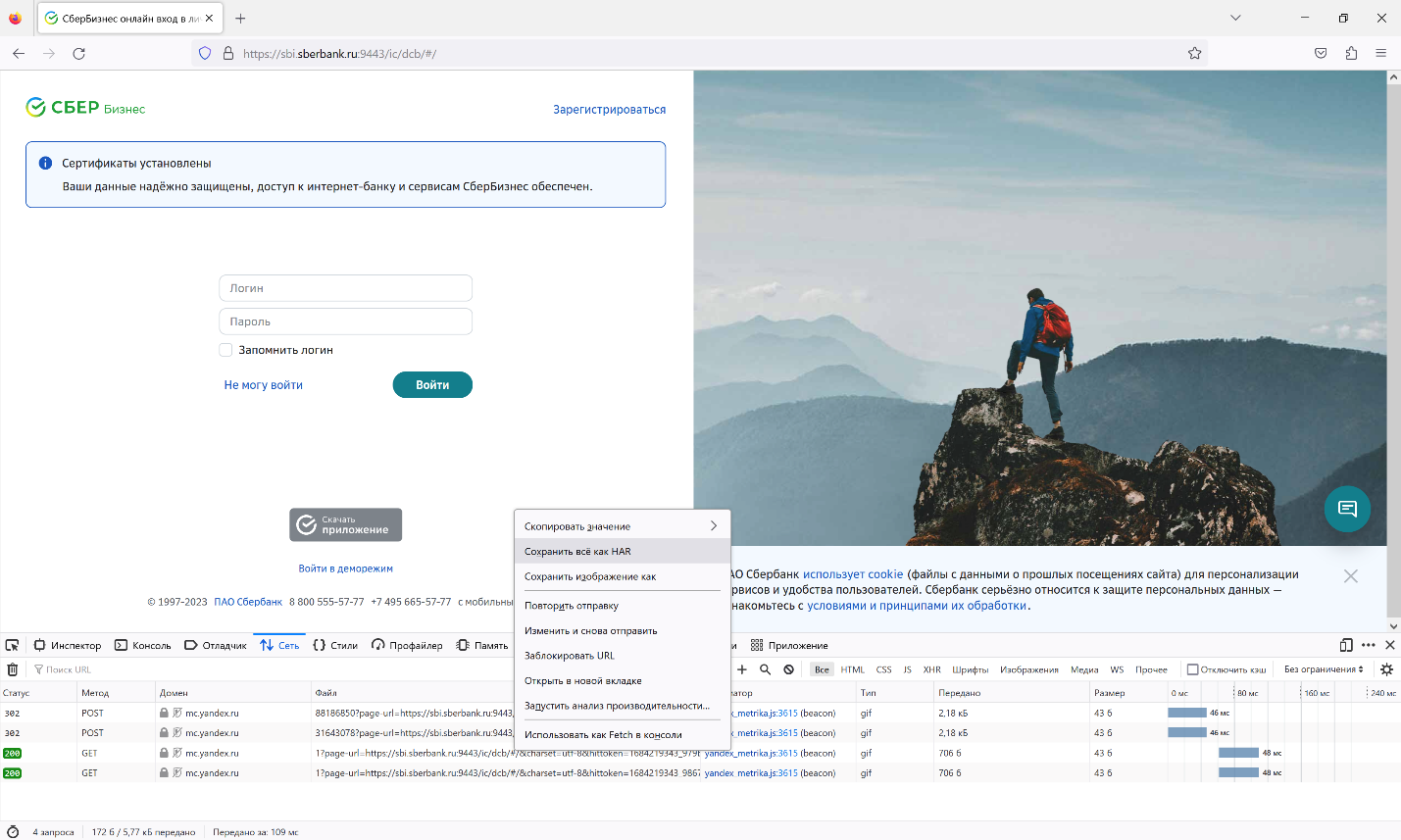Close the СберБизнес browser tab

(x=209, y=18)
